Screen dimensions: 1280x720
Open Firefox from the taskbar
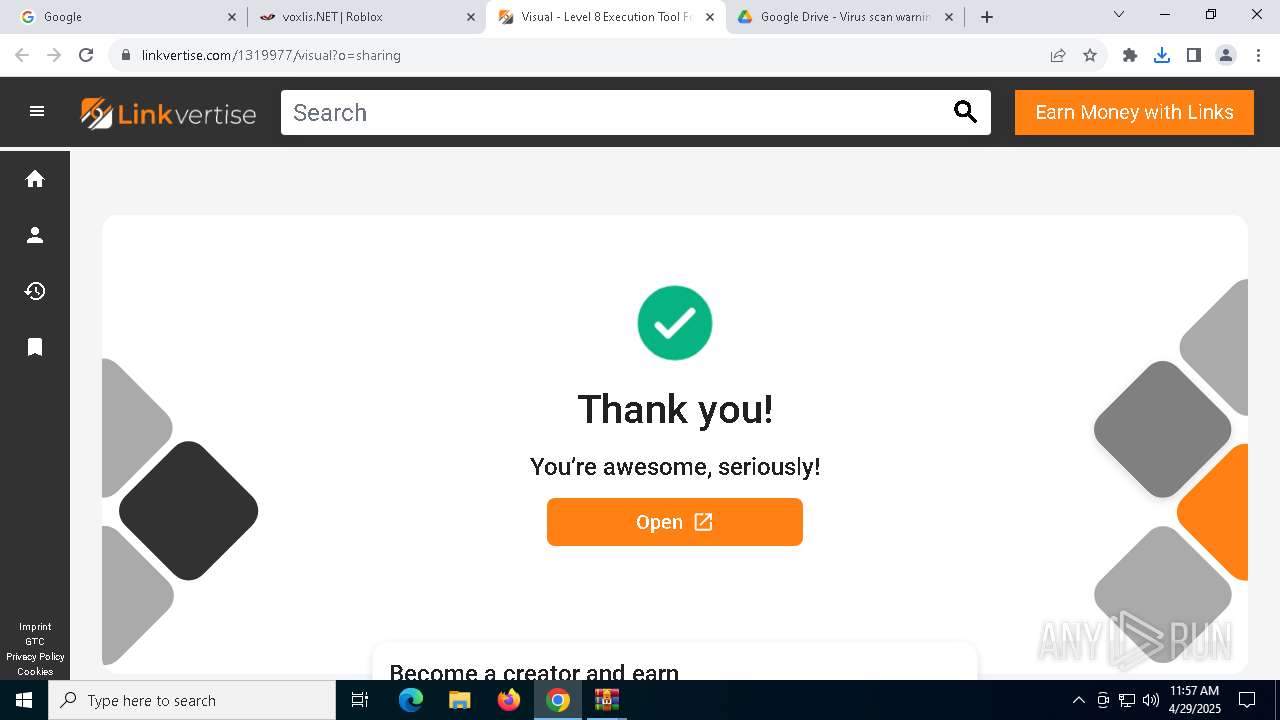[509, 700]
